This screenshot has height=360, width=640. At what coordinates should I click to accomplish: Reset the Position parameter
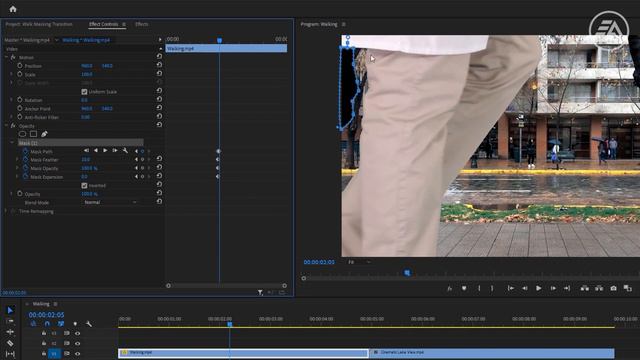[159, 65]
